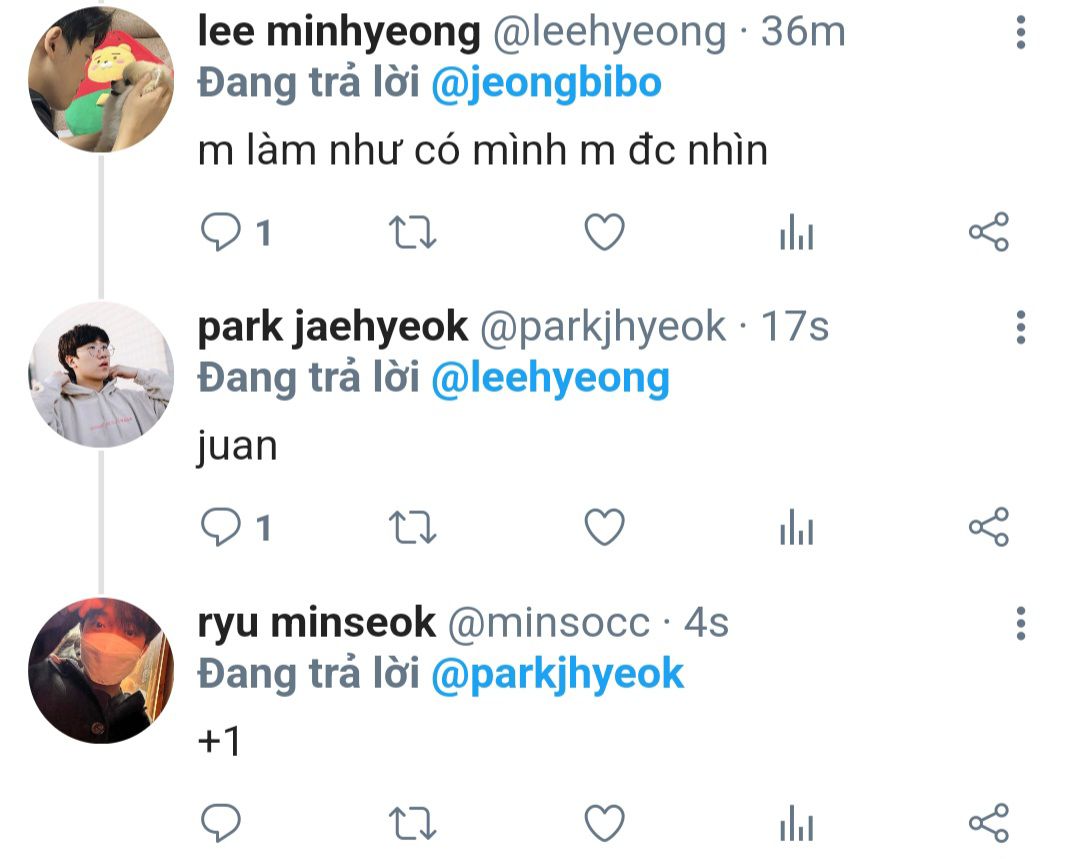
Task: Retweet lee minhyeong's tweet
Action: pos(413,231)
